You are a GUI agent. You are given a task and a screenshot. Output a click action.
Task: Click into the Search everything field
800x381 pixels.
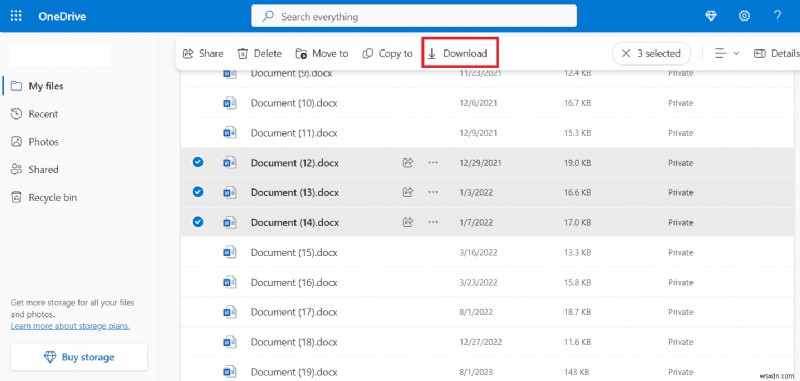[x=414, y=16]
